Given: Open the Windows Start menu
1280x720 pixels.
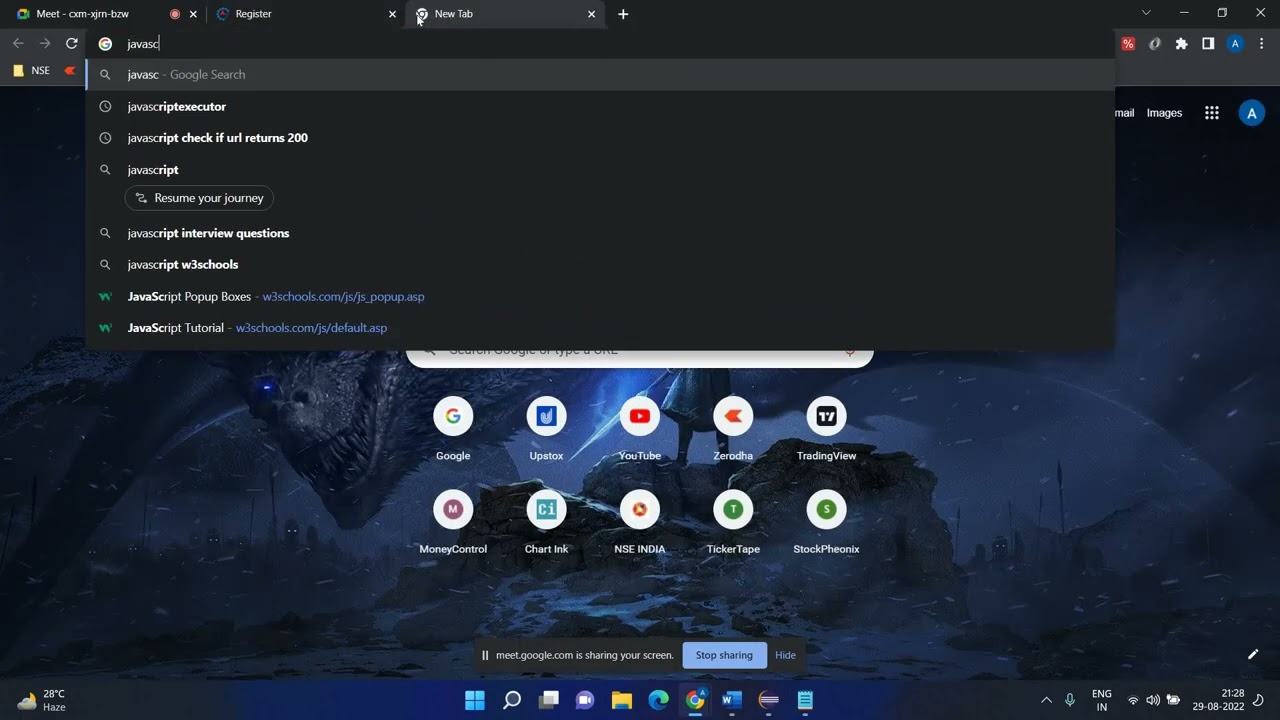Looking at the screenshot, I should coord(475,700).
